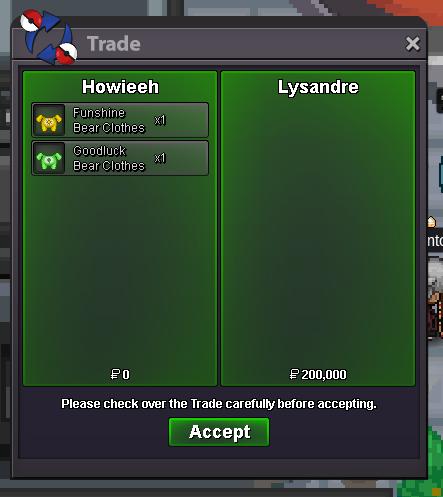Close the Trade window

click(412, 44)
